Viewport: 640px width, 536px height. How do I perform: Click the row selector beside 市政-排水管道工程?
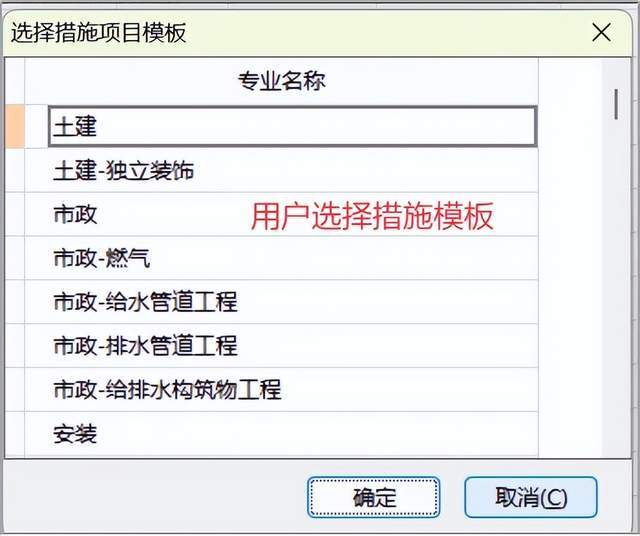tap(14, 346)
